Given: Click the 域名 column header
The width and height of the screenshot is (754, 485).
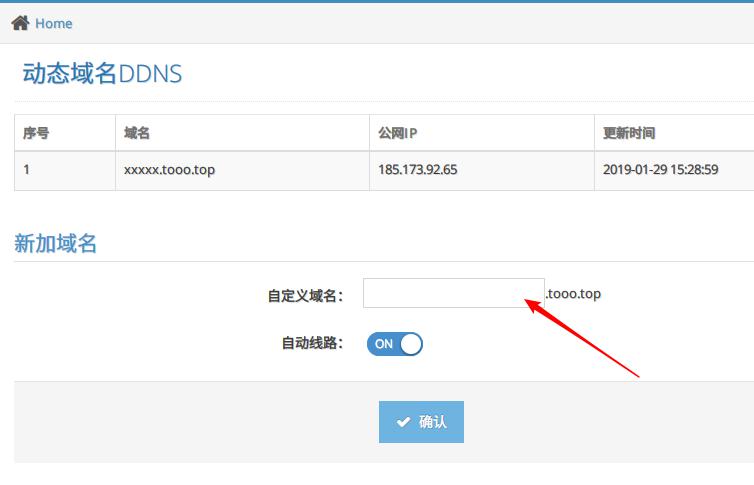Looking at the screenshot, I should click(137, 133).
